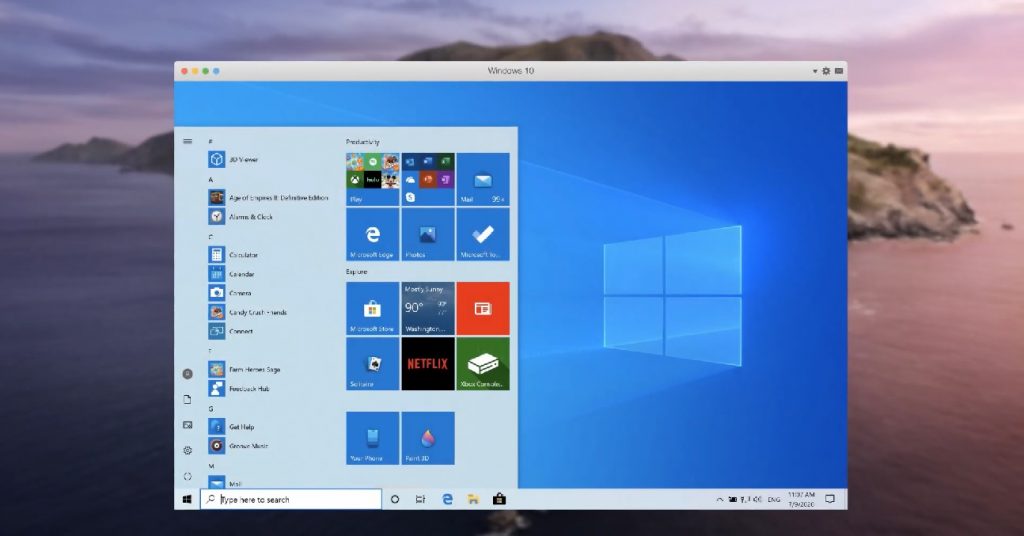Open File Explorer from the taskbar

[x=473, y=499]
